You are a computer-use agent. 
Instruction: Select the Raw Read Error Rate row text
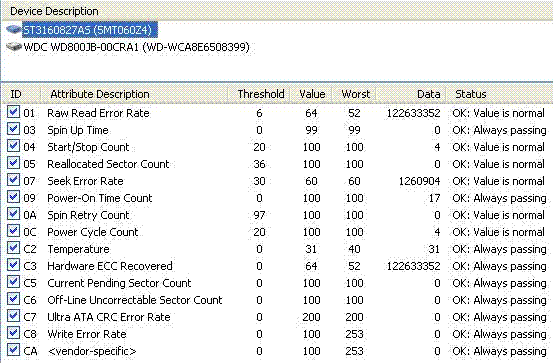click(x=98, y=113)
